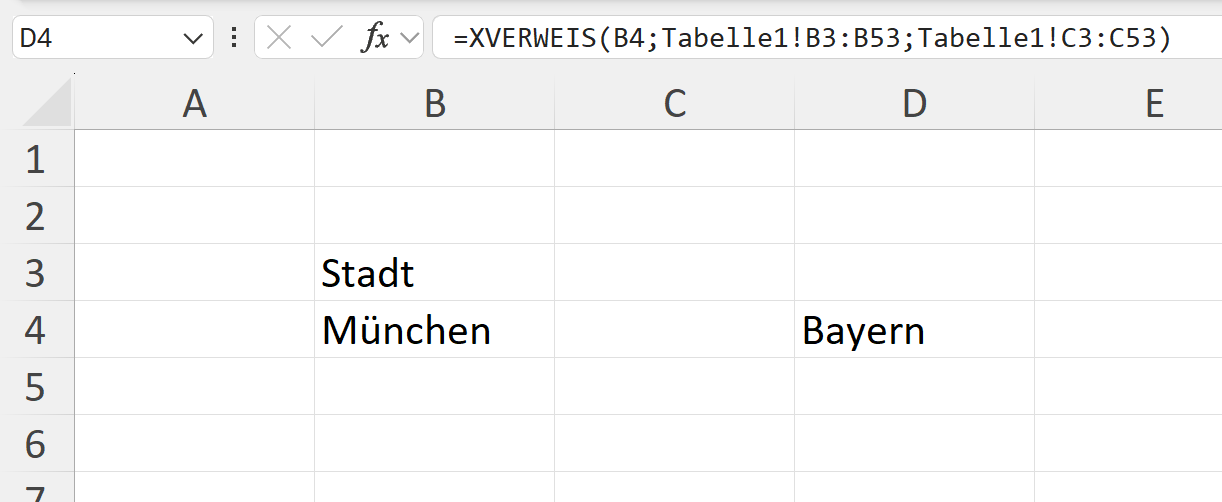Select column A header

click(195, 103)
